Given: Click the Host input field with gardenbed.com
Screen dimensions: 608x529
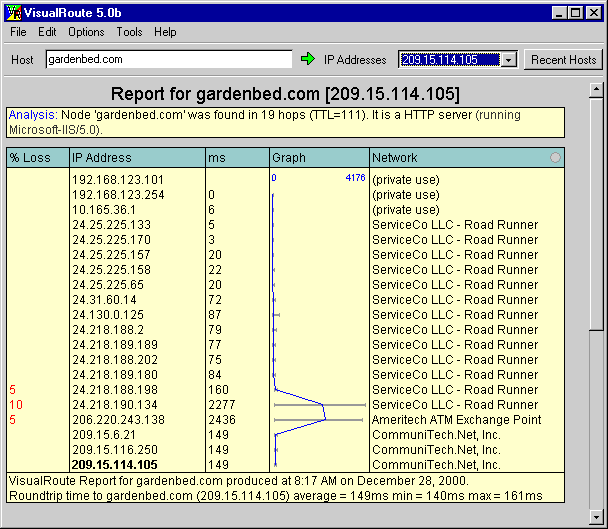Looking at the screenshot, I should (169, 59).
